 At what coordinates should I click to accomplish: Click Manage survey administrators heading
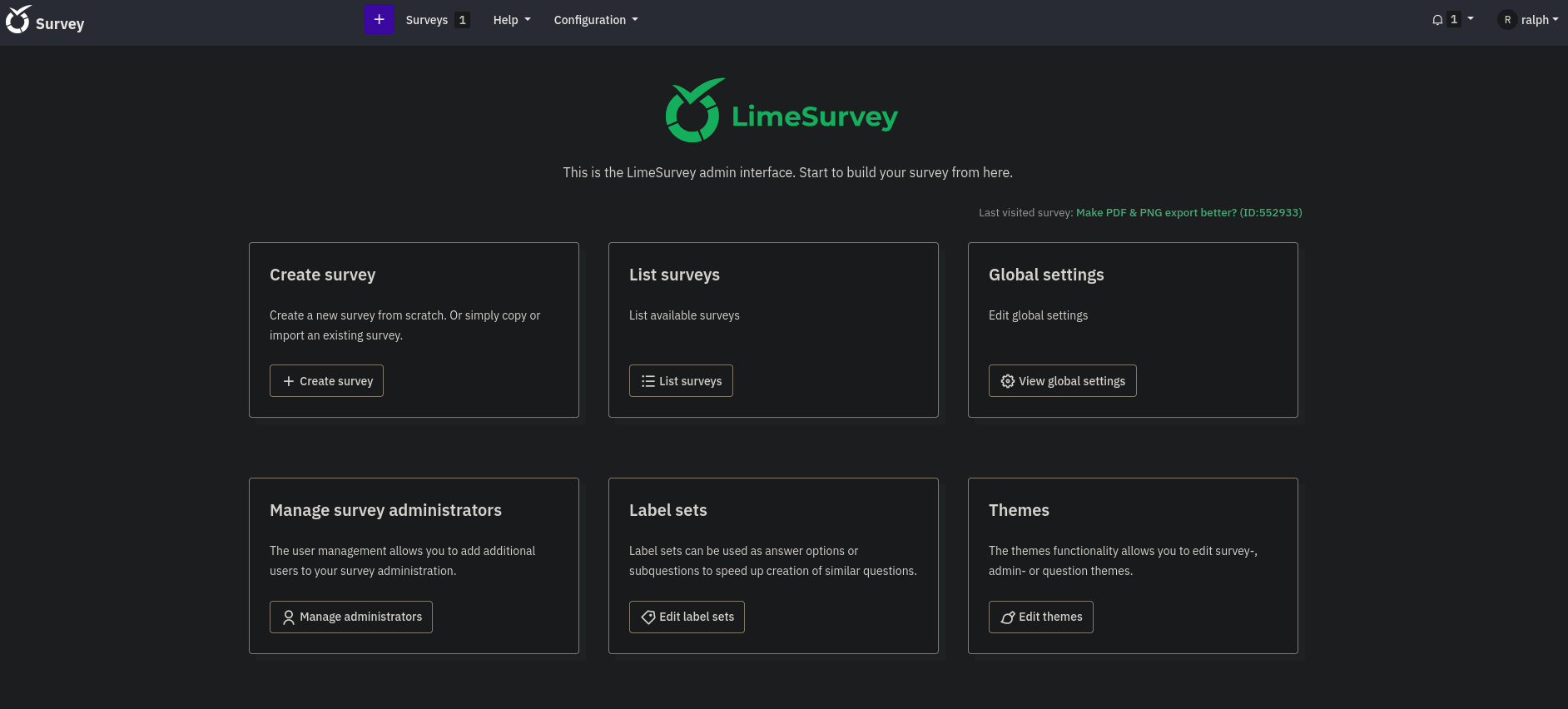[385, 511]
